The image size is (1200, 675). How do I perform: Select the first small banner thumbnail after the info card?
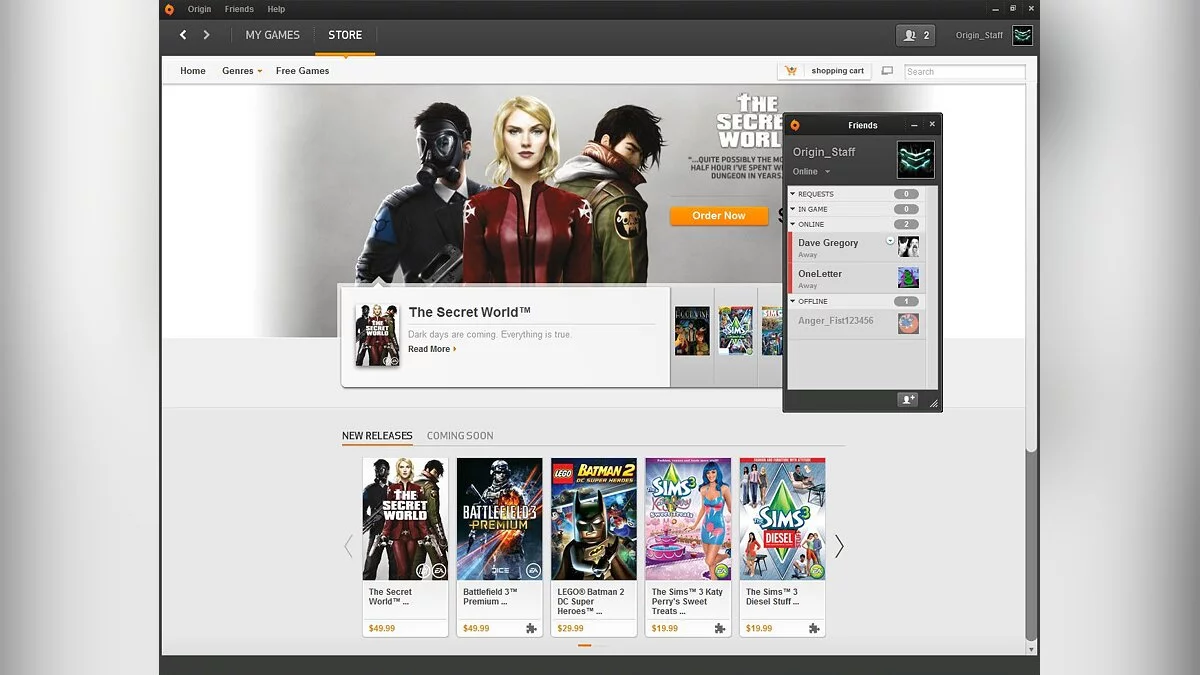click(x=692, y=331)
